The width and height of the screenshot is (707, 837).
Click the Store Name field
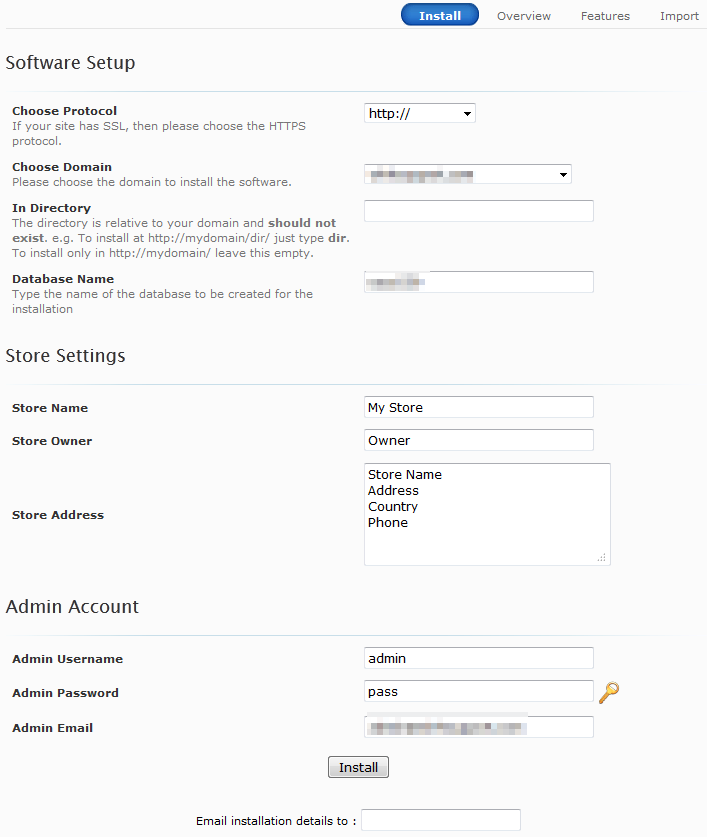pyautogui.click(x=478, y=408)
